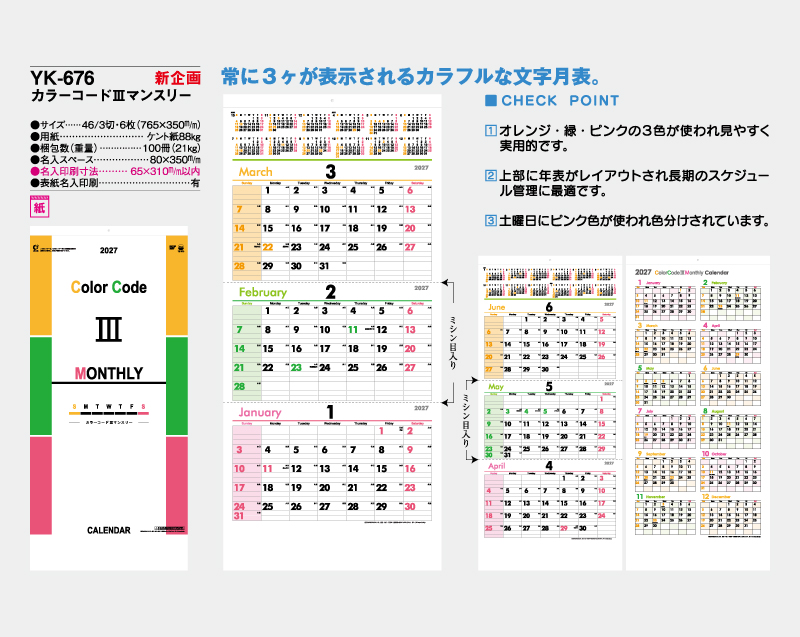800x637 pixels.
Task: Click the May month heading
Action: (495, 387)
